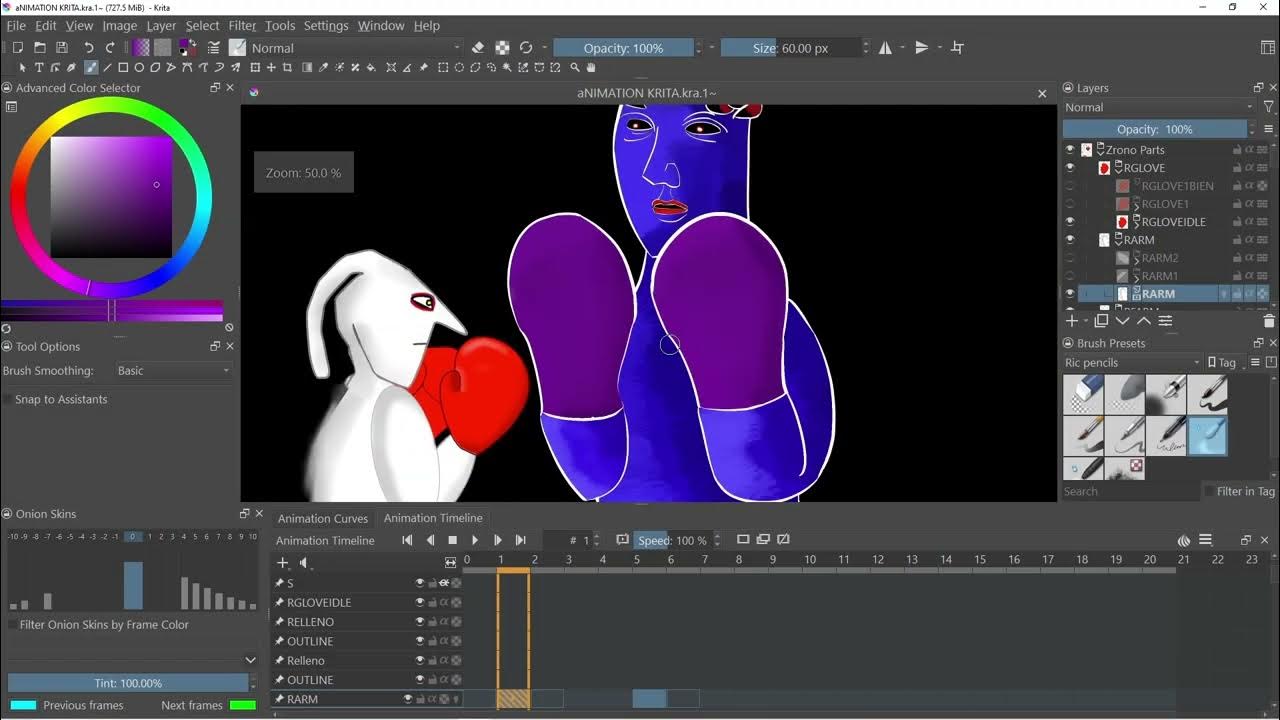This screenshot has height=720, width=1280.
Task: Select the Zoom magnifier tool
Action: click(575, 68)
